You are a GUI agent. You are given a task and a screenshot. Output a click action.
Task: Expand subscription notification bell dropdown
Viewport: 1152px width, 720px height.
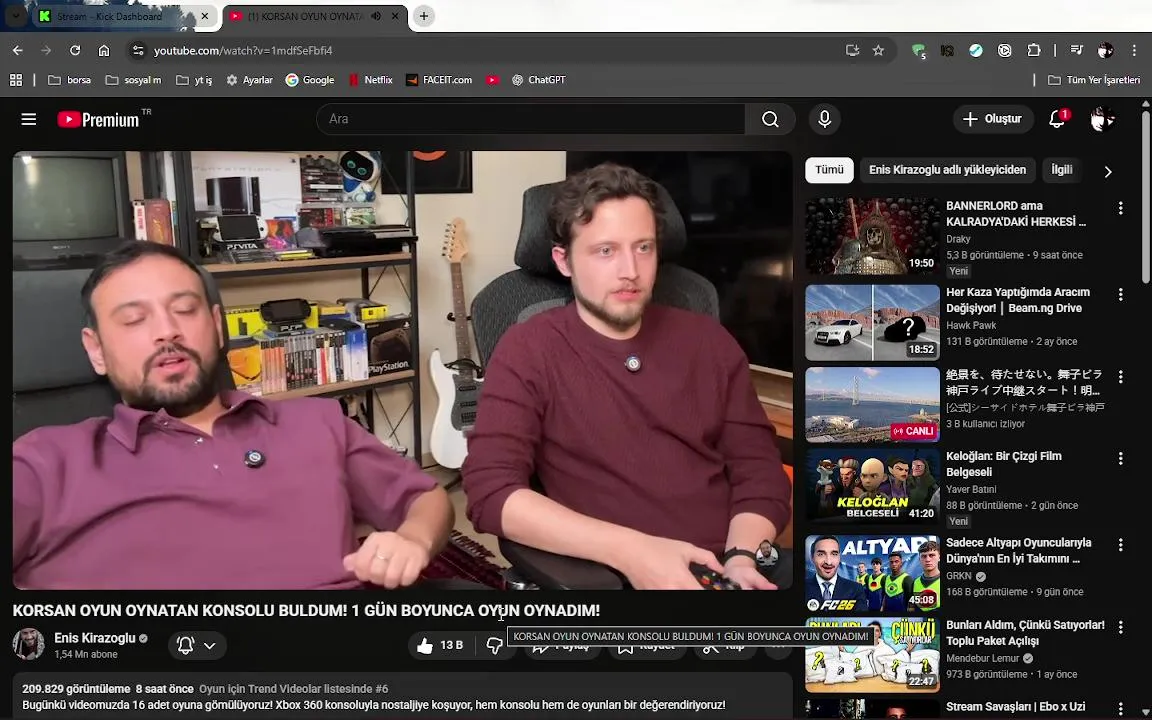point(197,645)
